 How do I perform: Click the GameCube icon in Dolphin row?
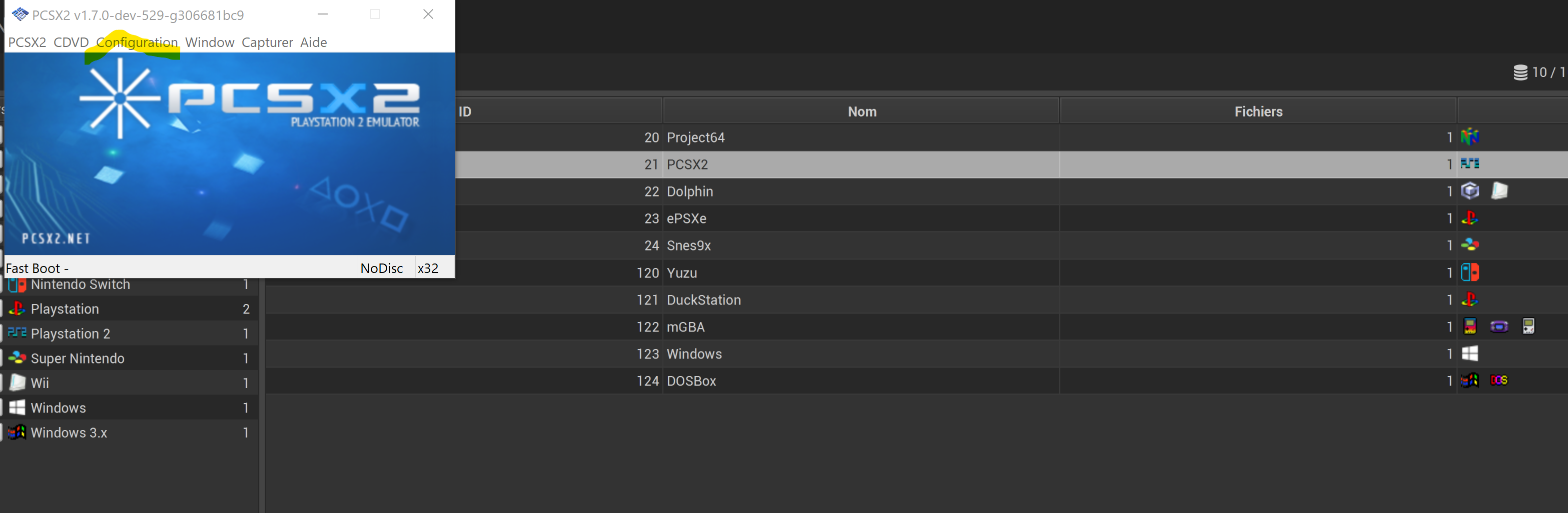click(1469, 191)
